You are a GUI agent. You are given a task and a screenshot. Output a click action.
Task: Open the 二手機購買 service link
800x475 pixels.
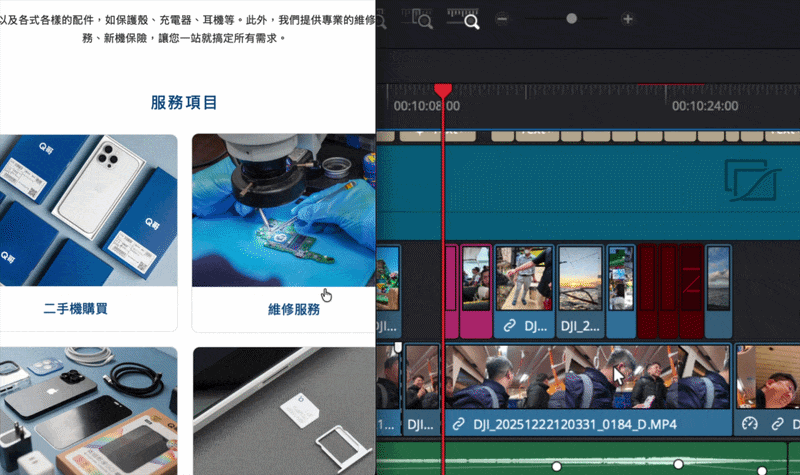[x=76, y=309]
